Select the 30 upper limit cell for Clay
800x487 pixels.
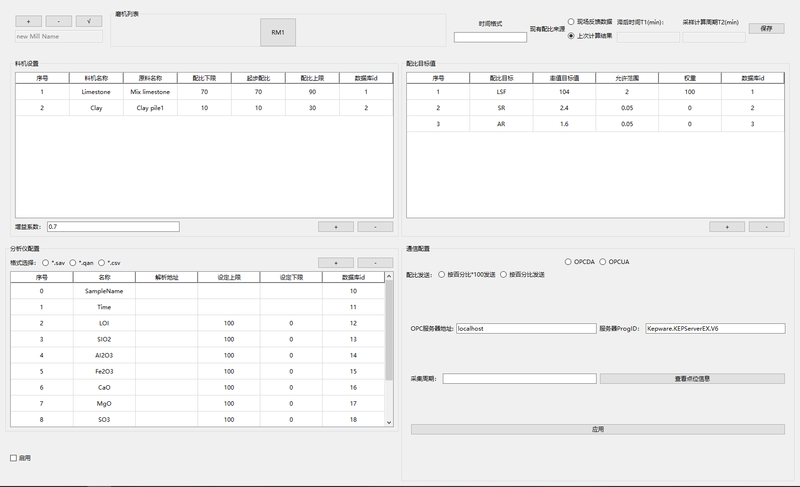[x=312, y=108]
